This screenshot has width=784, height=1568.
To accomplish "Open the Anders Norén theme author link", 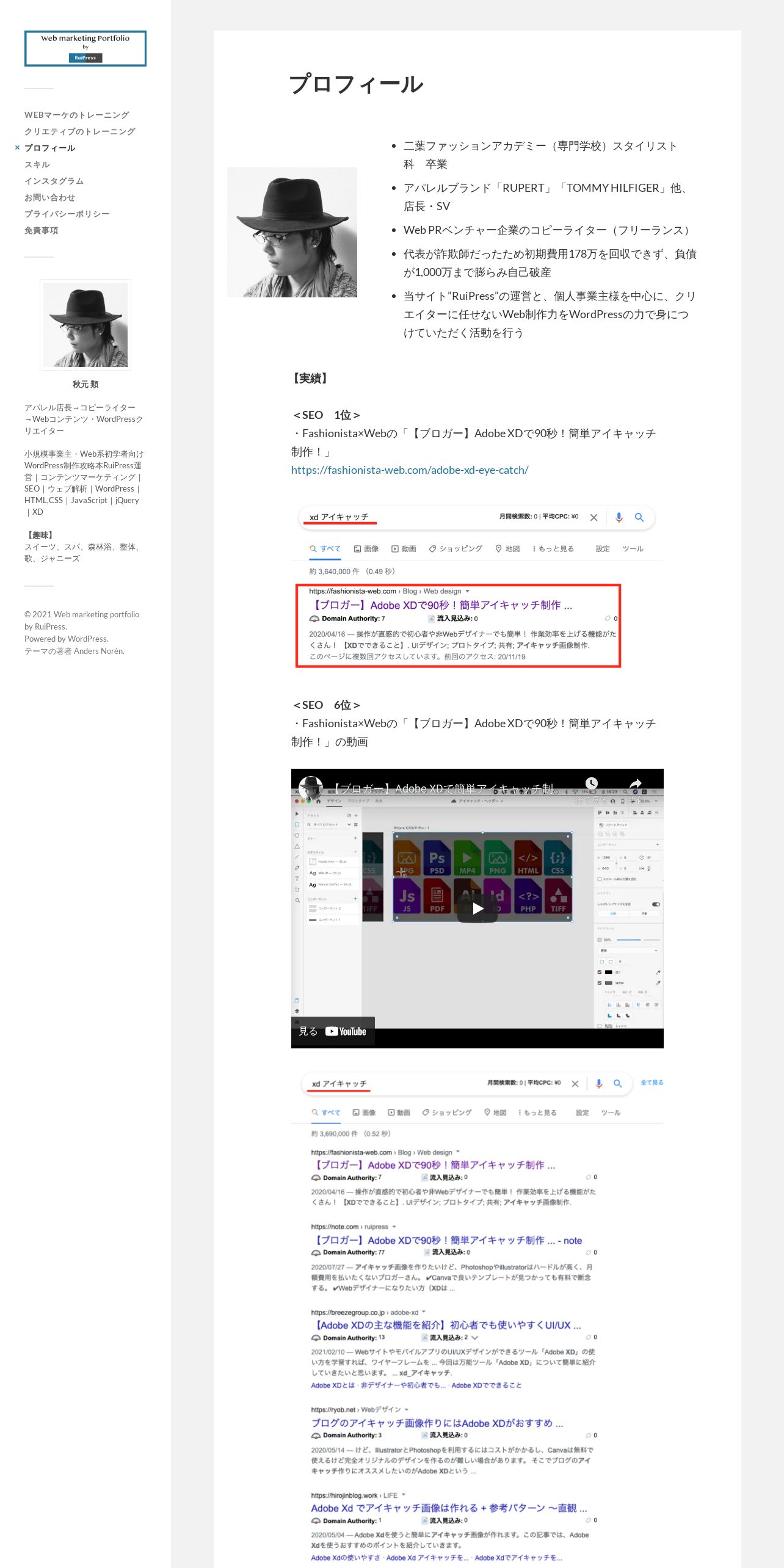I will 99,651.
